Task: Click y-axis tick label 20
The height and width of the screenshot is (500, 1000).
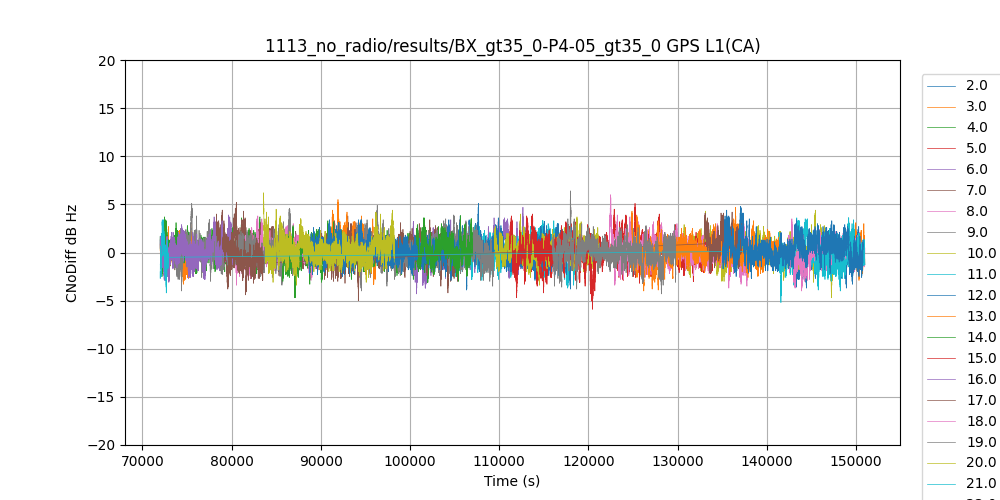Action: pyautogui.click(x=107, y=61)
